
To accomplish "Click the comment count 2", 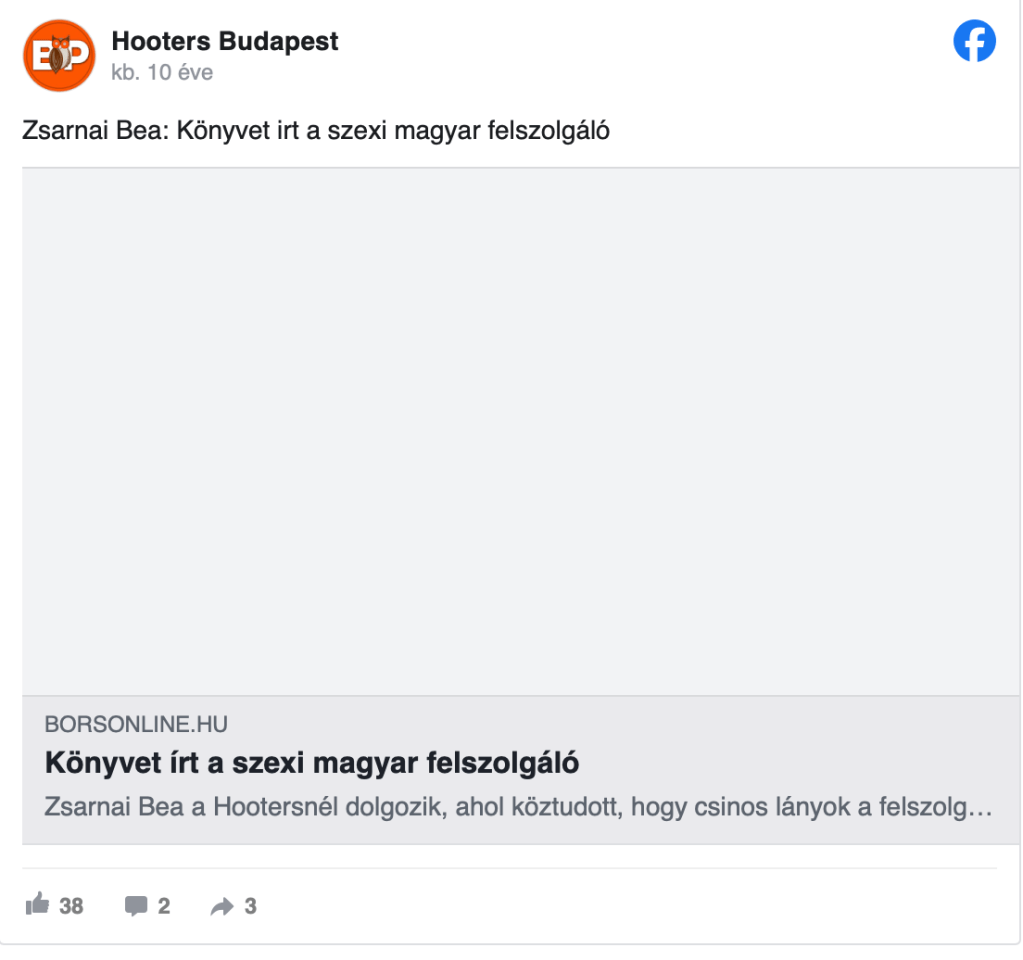I will coord(164,906).
